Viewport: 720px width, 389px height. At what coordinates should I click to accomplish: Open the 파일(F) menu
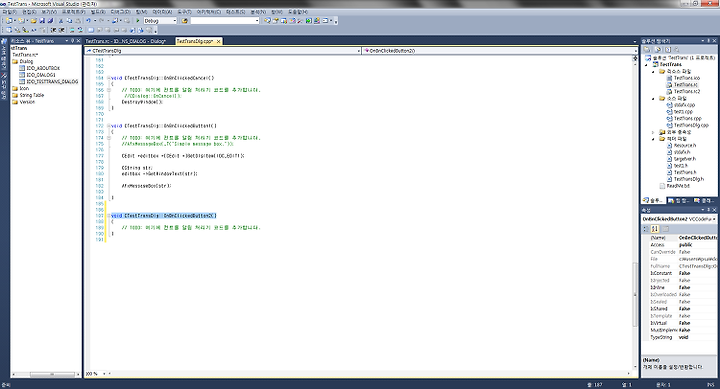coord(9,12)
